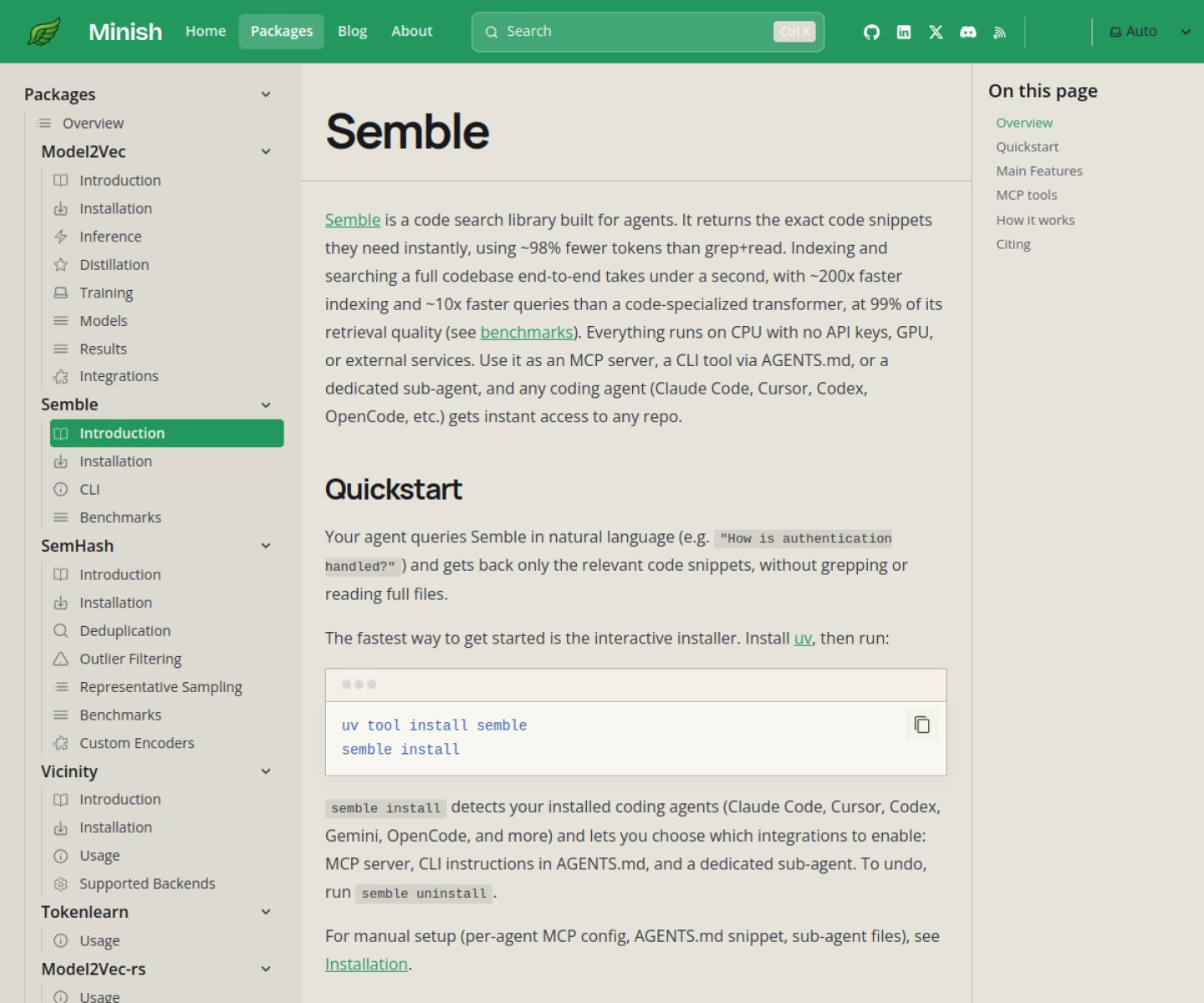This screenshot has width=1204, height=1003.
Task: Open Introduction under Vicinity
Action: tap(166, 799)
